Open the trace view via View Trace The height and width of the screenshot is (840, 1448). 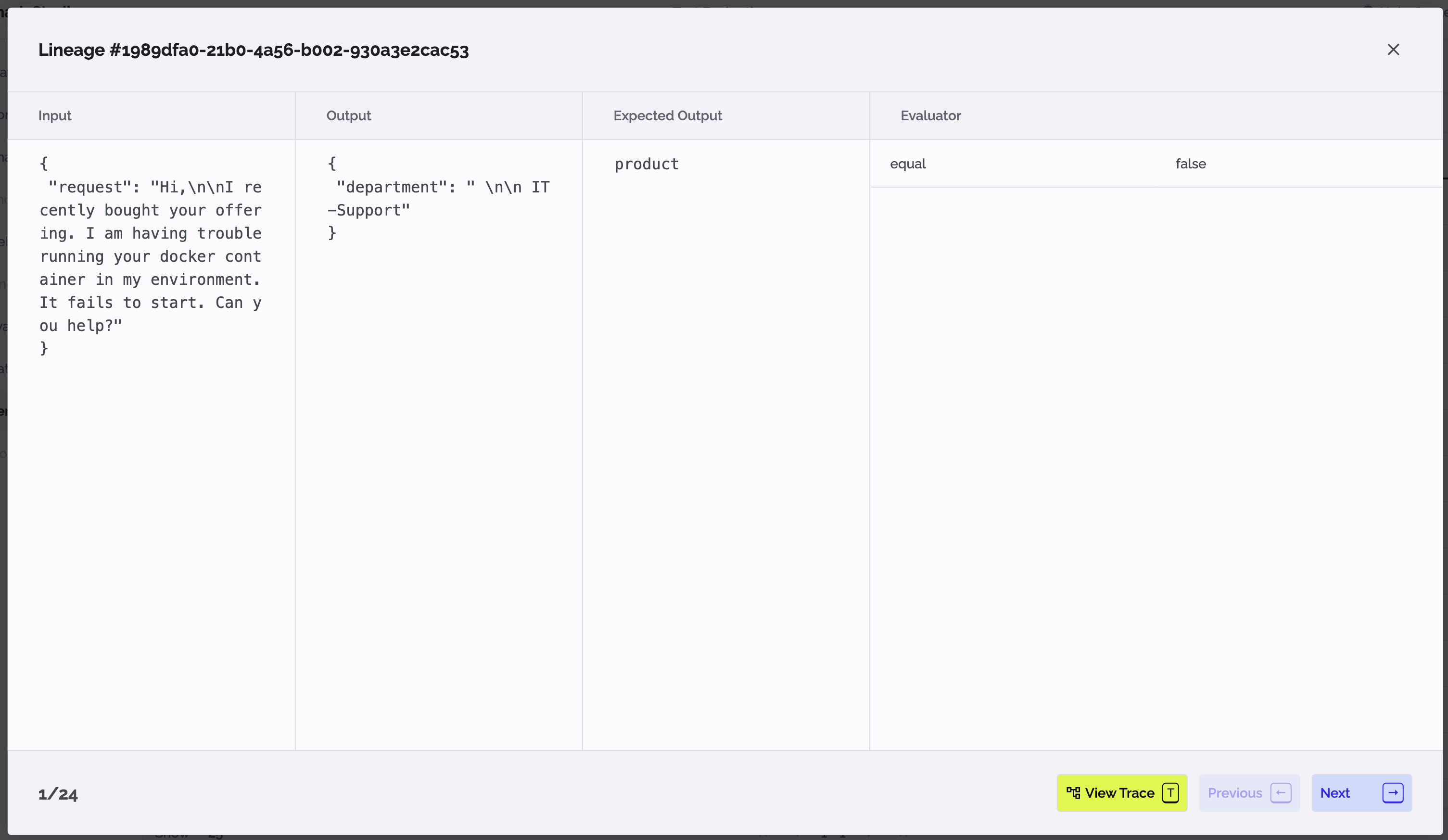tap(1121, 793)
